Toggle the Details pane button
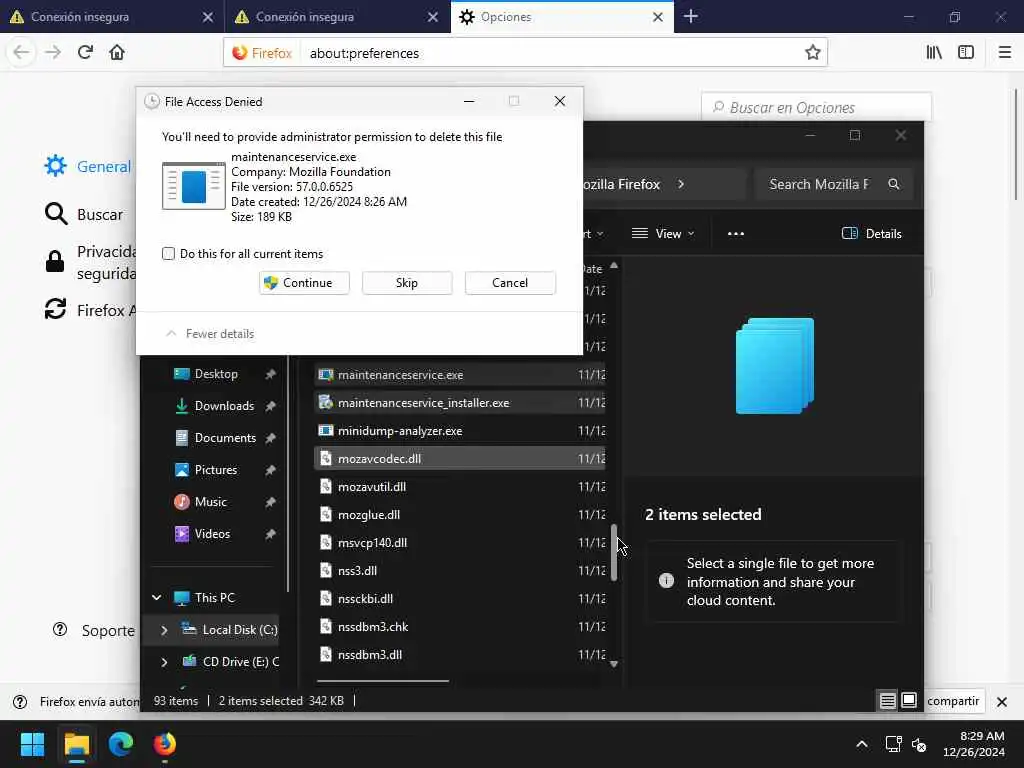Image resolution: width=1024 pixels, height=768 pixels. (872, 233)
